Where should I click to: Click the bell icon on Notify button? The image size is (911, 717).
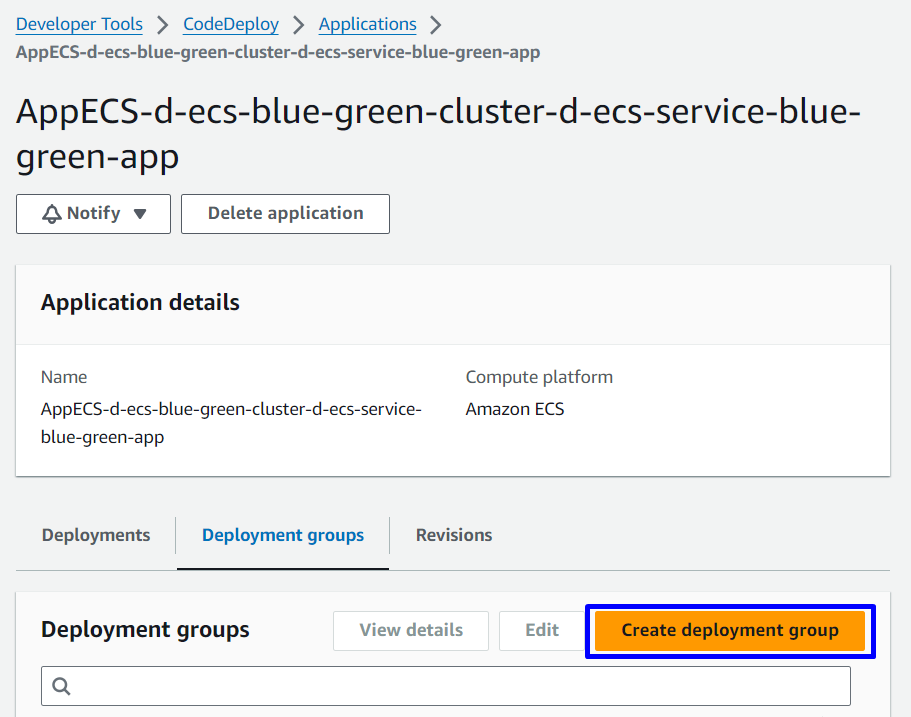tap(52, 214)
